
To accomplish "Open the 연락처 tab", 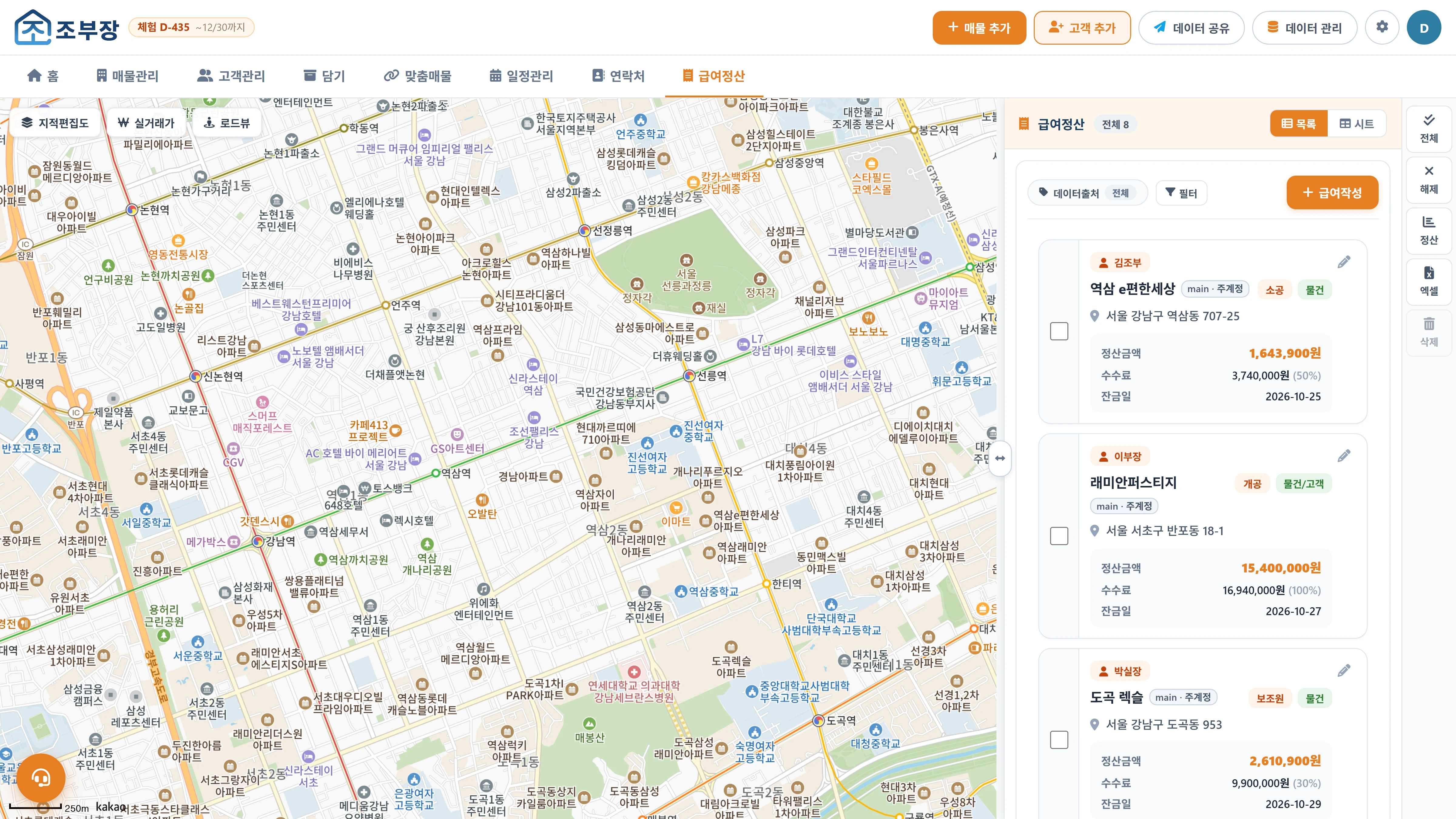I will click(x=618, y=76).
